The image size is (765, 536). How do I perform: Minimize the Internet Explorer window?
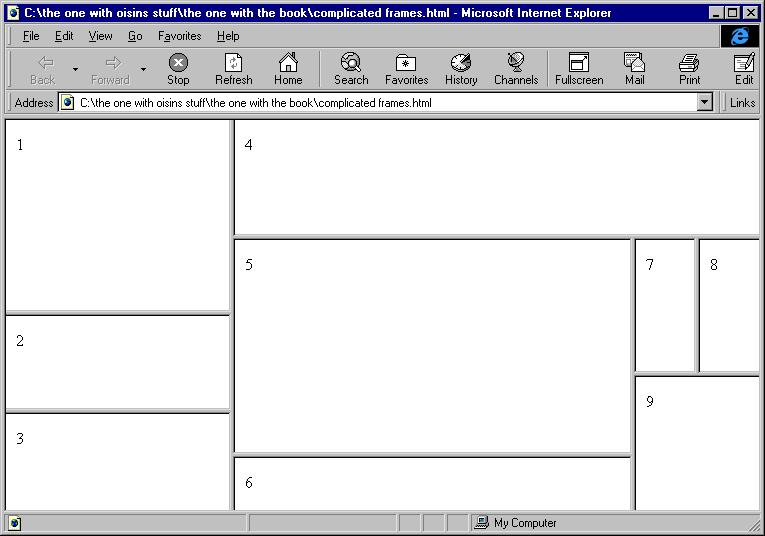click(x=716, y=13)
